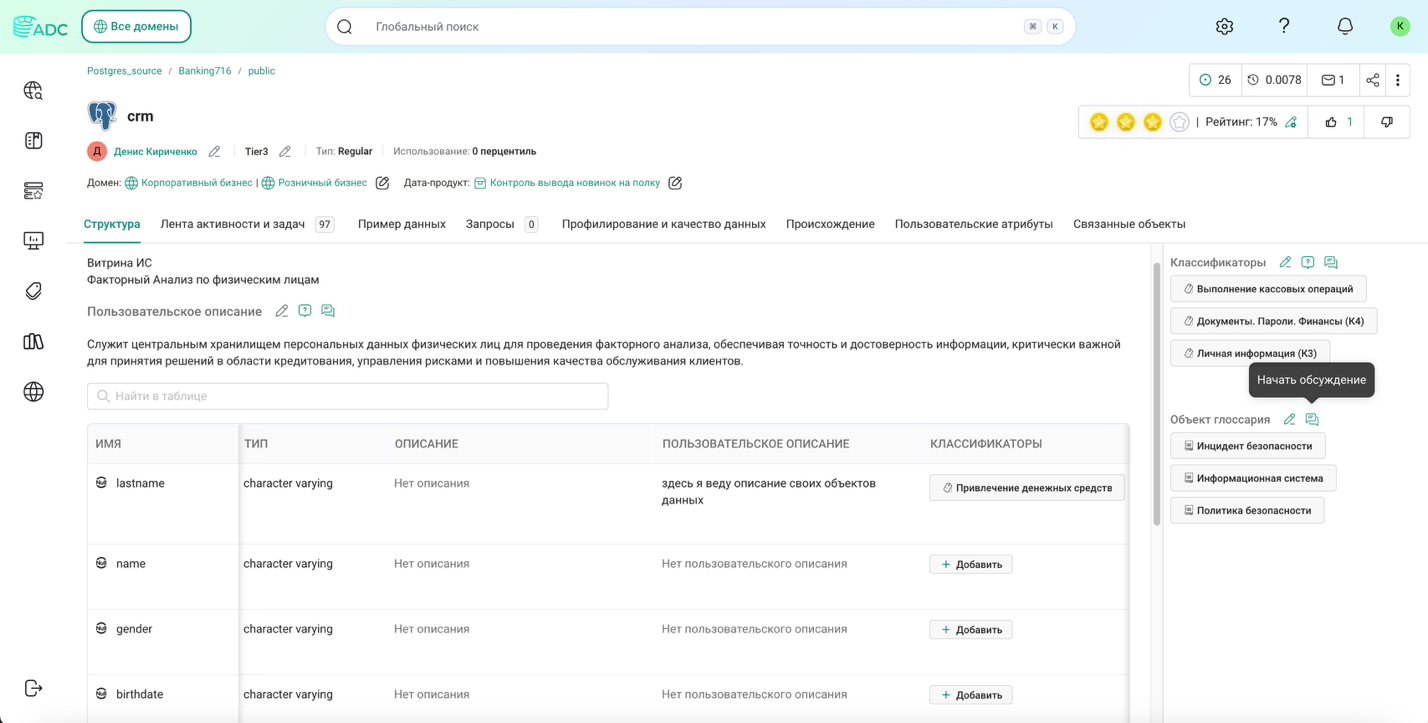
Task: Open the Корпоративный бизнес domain link
Action: pos(197,183)
